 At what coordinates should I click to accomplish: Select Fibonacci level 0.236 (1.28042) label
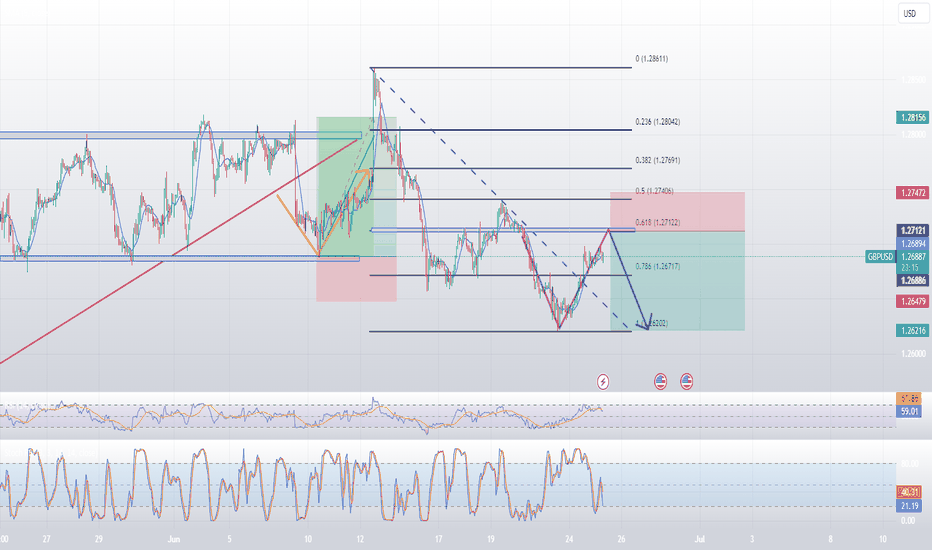(657, 122)
